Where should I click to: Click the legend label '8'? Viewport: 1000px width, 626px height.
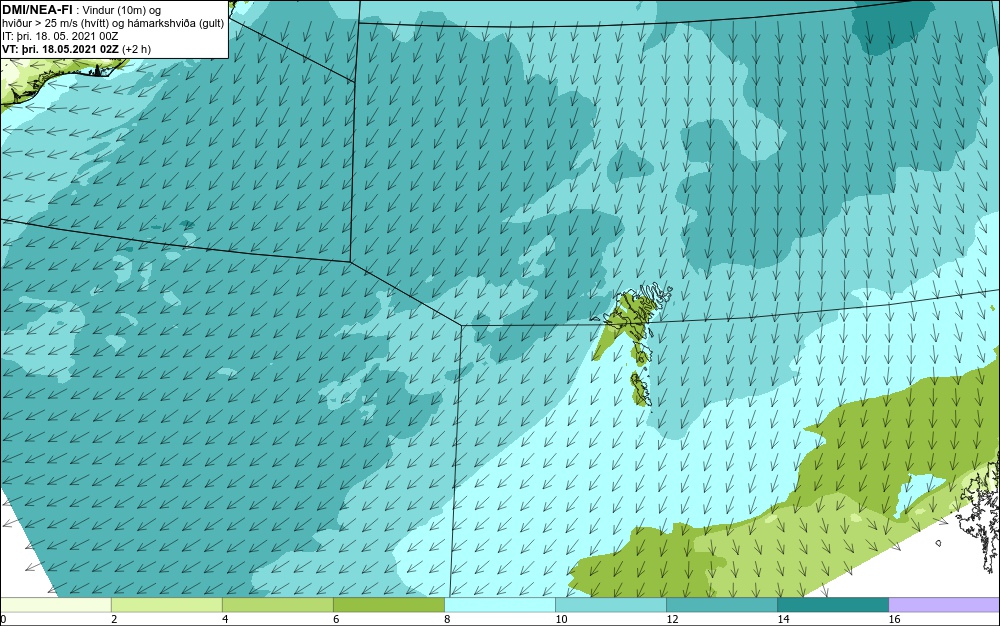coord(448,619)
